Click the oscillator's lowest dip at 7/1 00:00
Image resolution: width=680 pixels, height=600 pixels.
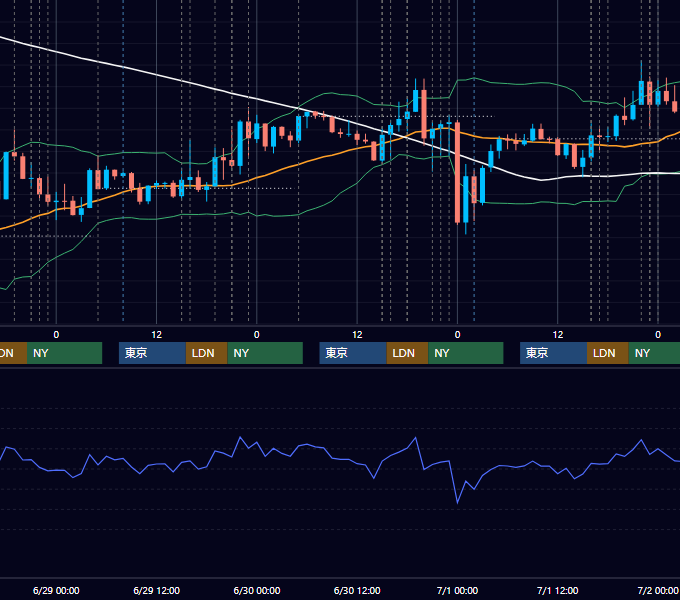[457, 502]
